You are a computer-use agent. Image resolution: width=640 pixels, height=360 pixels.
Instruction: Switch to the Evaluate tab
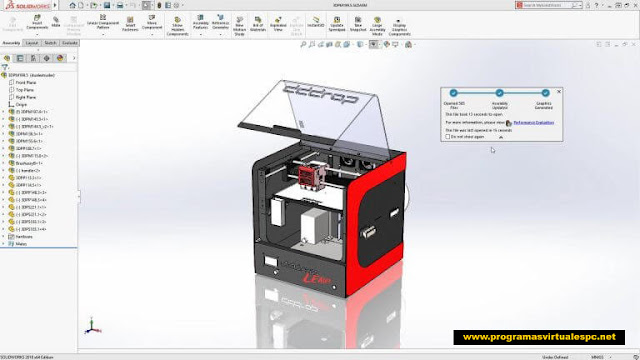pos(69,43)
